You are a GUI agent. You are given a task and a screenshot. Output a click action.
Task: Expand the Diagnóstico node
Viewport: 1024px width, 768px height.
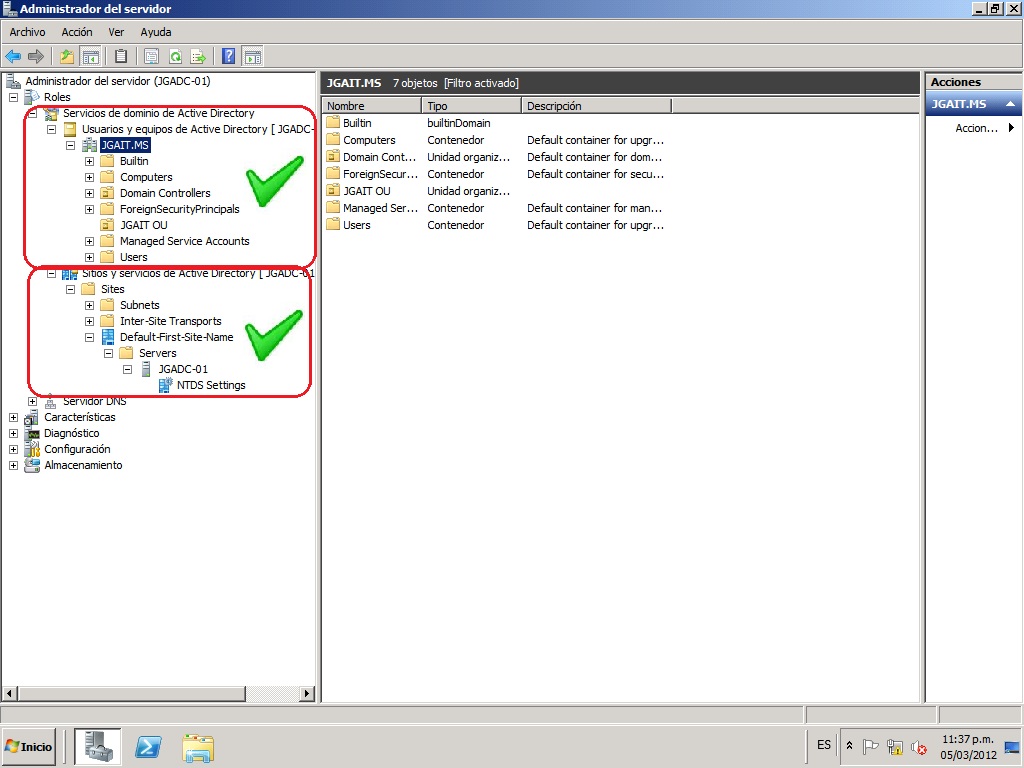[14, 433]
